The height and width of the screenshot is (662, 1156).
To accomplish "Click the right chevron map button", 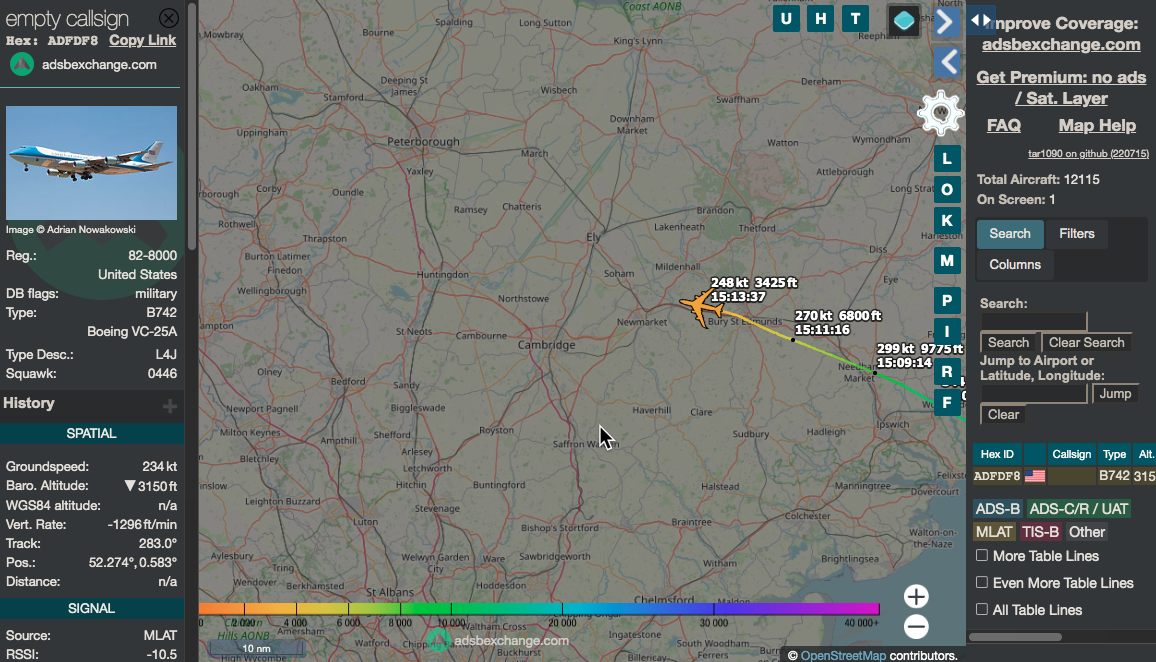I will click(946, 22).
